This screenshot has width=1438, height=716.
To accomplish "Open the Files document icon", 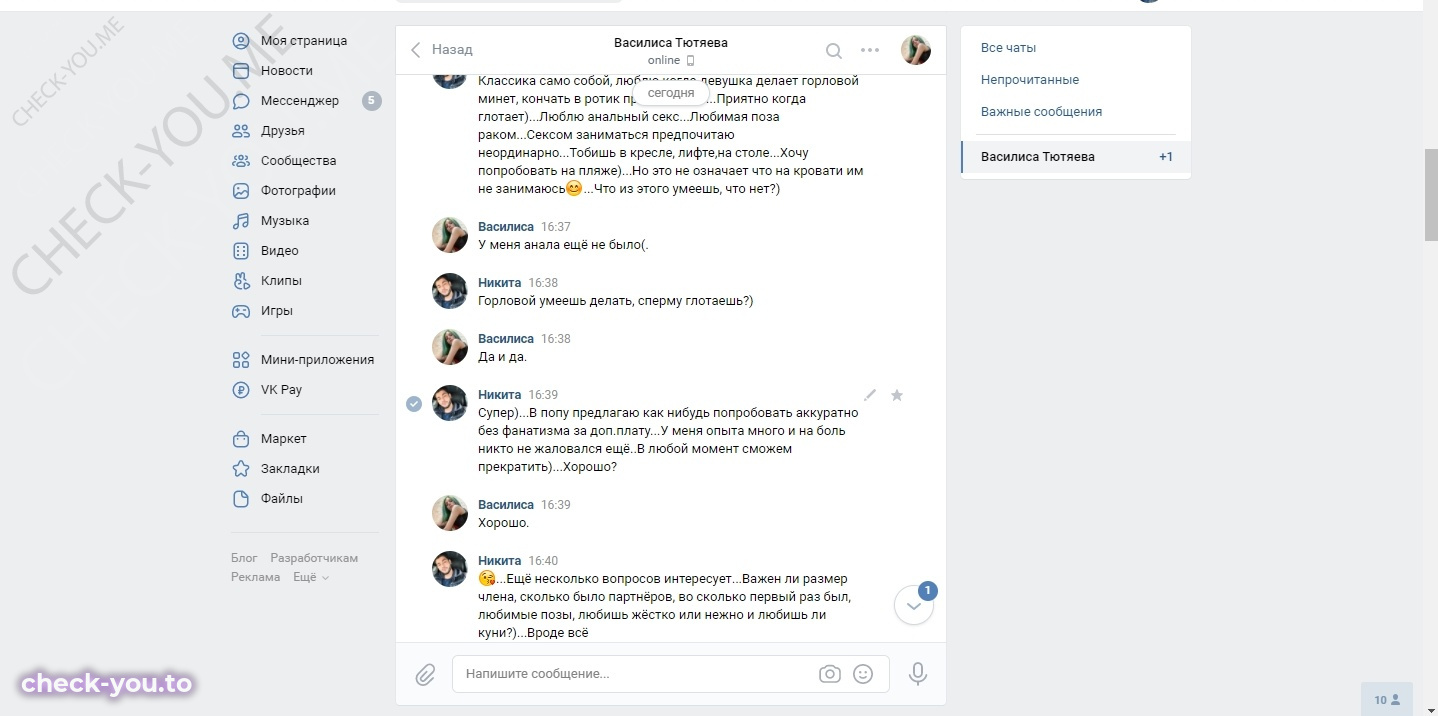I will pyautogui.click(x=241, y=499).
